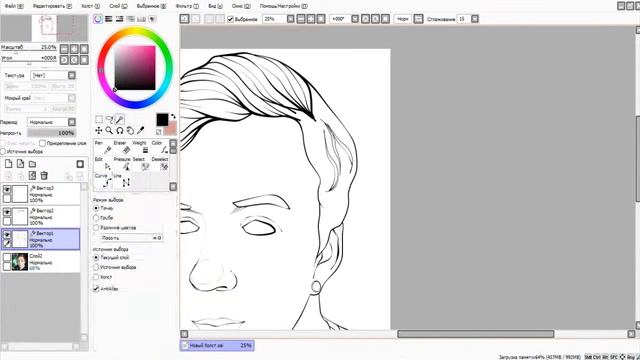The image size is (640, 360).
Task: Open the stabilizer value dropdown
Action: [475, 19]
